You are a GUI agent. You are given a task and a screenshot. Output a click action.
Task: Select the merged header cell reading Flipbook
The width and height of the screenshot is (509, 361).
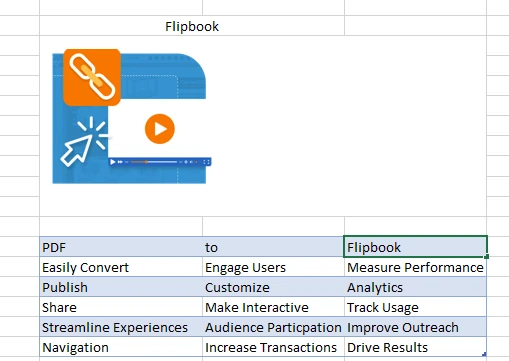[192, 26]
